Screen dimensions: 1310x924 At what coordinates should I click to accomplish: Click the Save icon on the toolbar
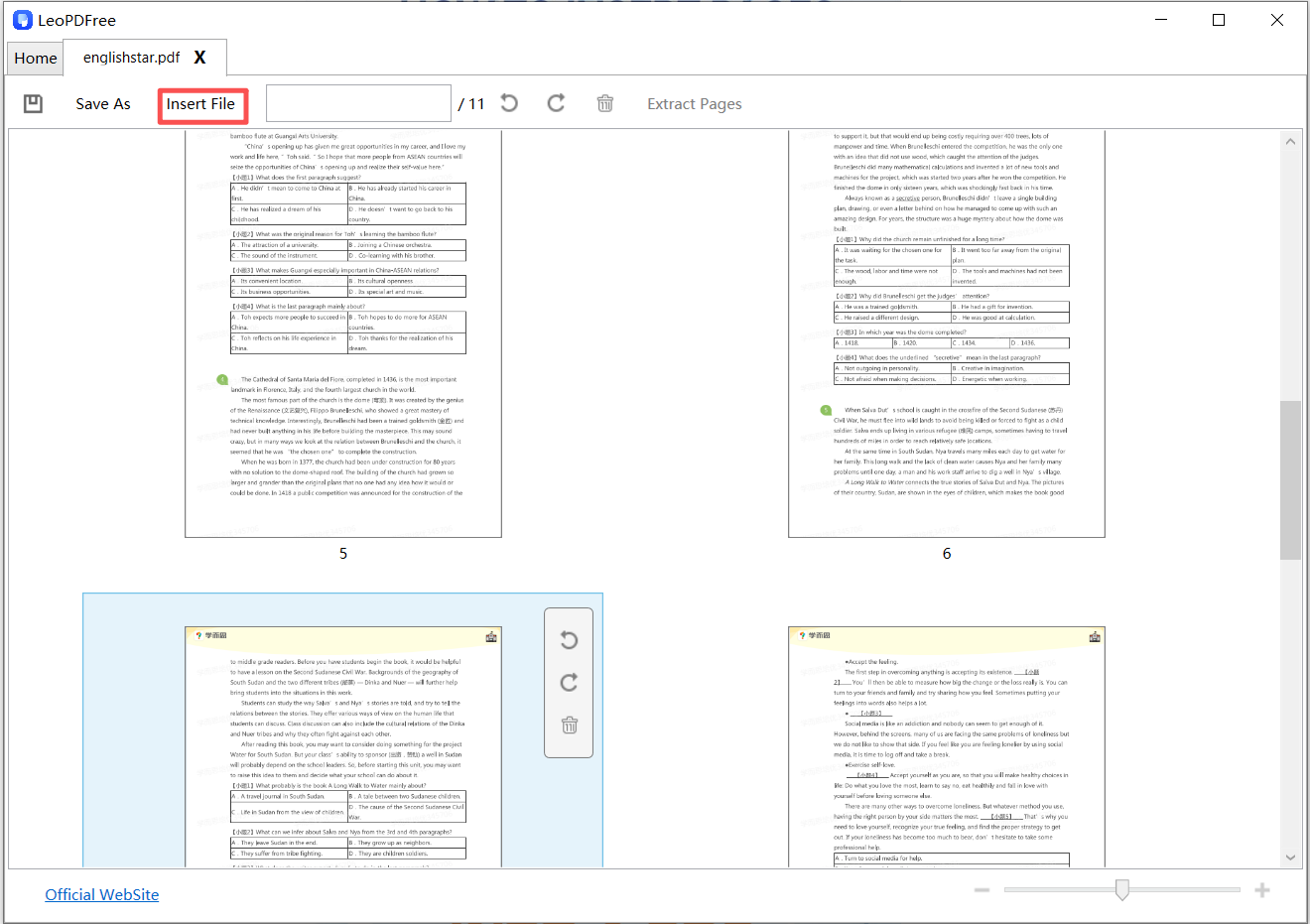33,103
